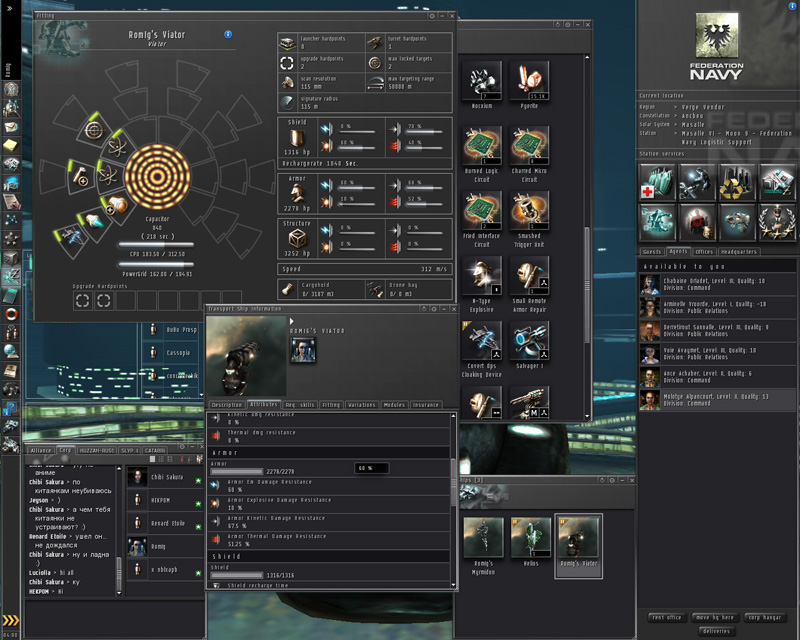Select Romig's Myrmidon ship thumbnail
The height and width of the screenshot is (640, 800).
(483, 537)
